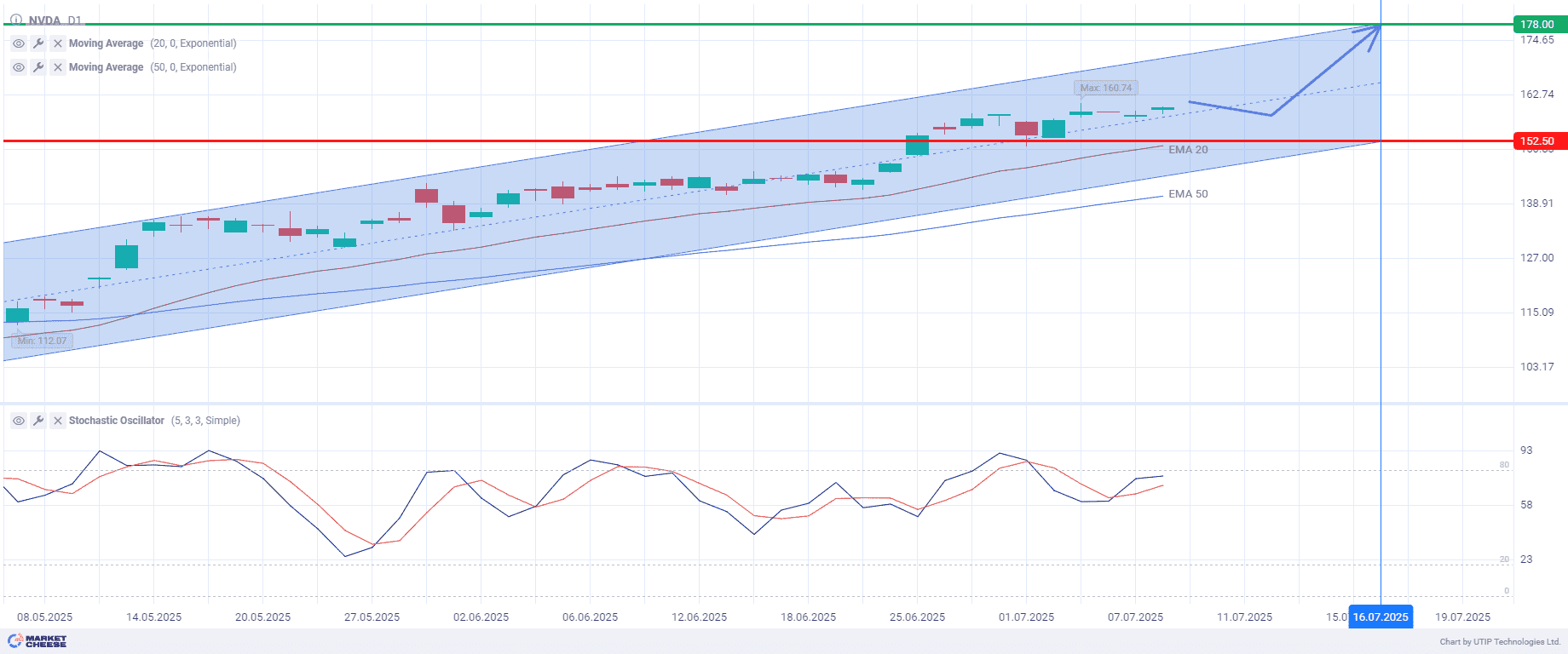1568x654 pixels.
Task: Click the 01.07.2025 date on time axis
Action: (1026, 617)
